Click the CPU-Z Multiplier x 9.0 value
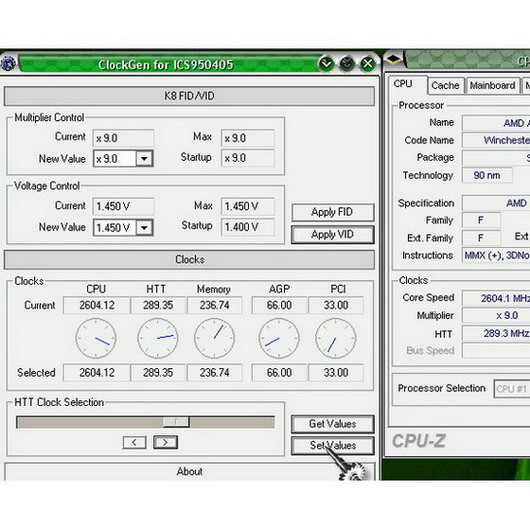This screenshot has height=530, width=530. point(496,316)
